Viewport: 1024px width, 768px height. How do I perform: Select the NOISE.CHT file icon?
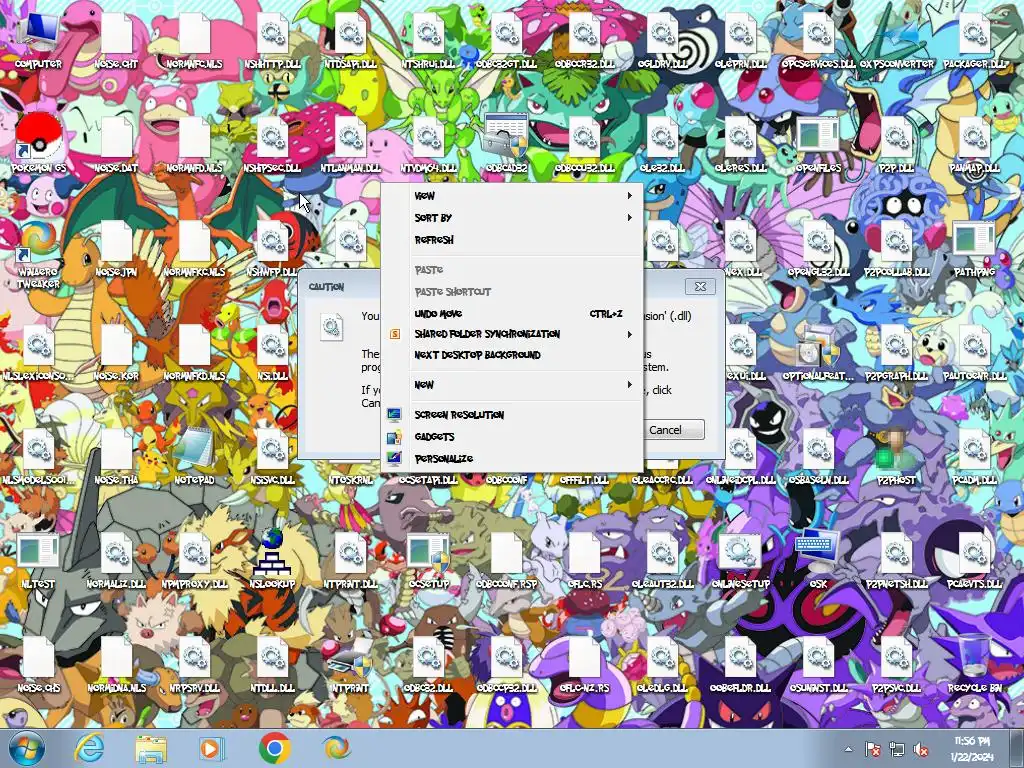pyautogui.click(x=116, y=40)
